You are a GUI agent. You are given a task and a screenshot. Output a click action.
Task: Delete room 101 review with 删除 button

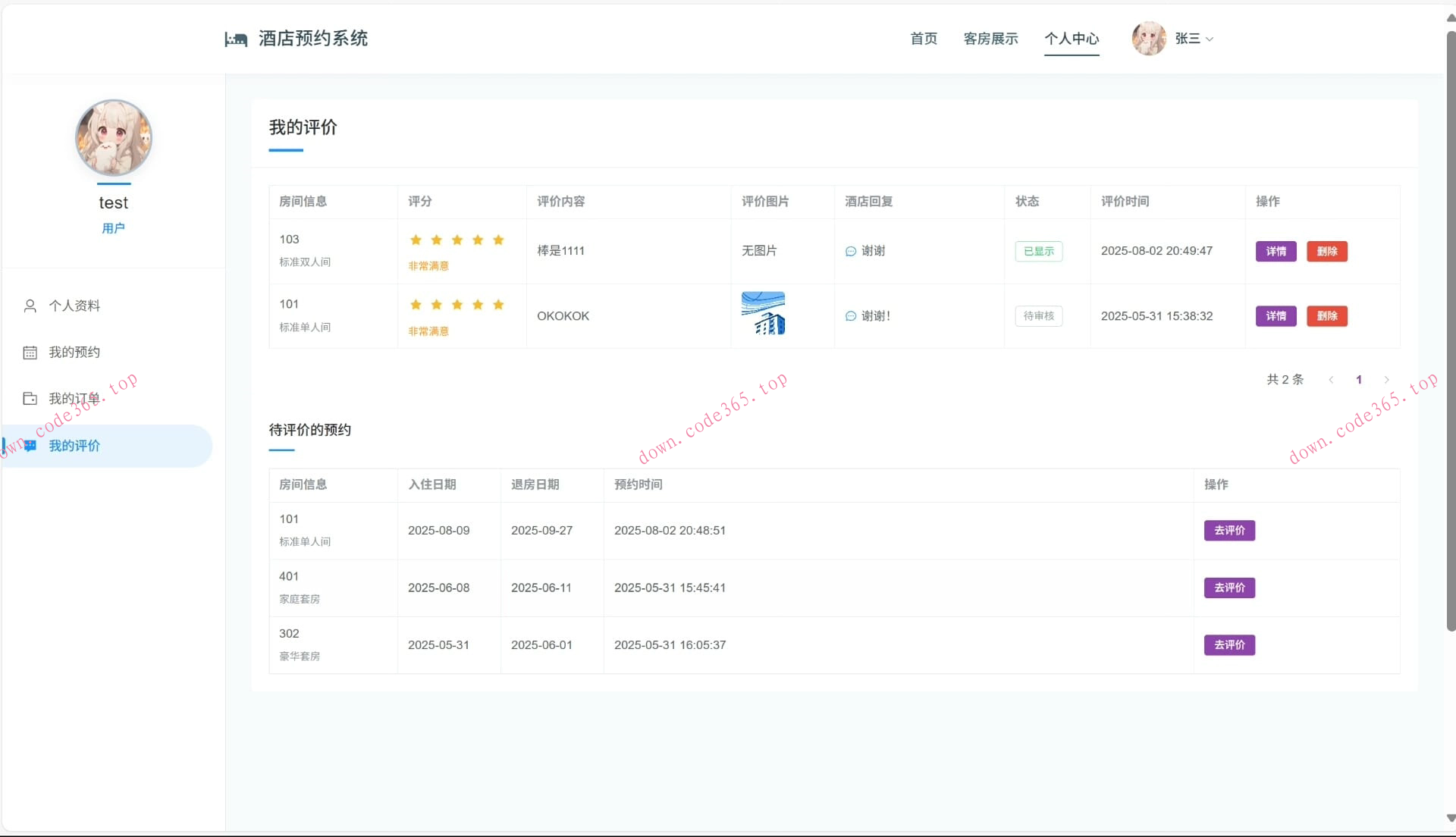click(1326, 316)
